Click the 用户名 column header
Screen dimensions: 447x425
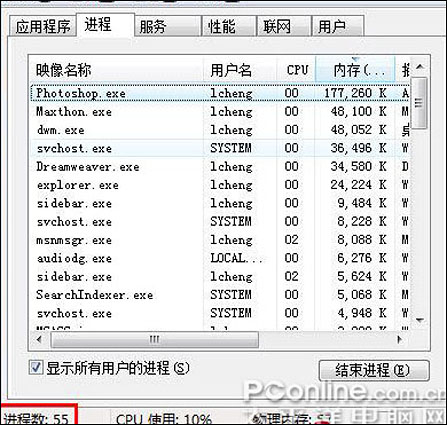click(x=240, y=70)
